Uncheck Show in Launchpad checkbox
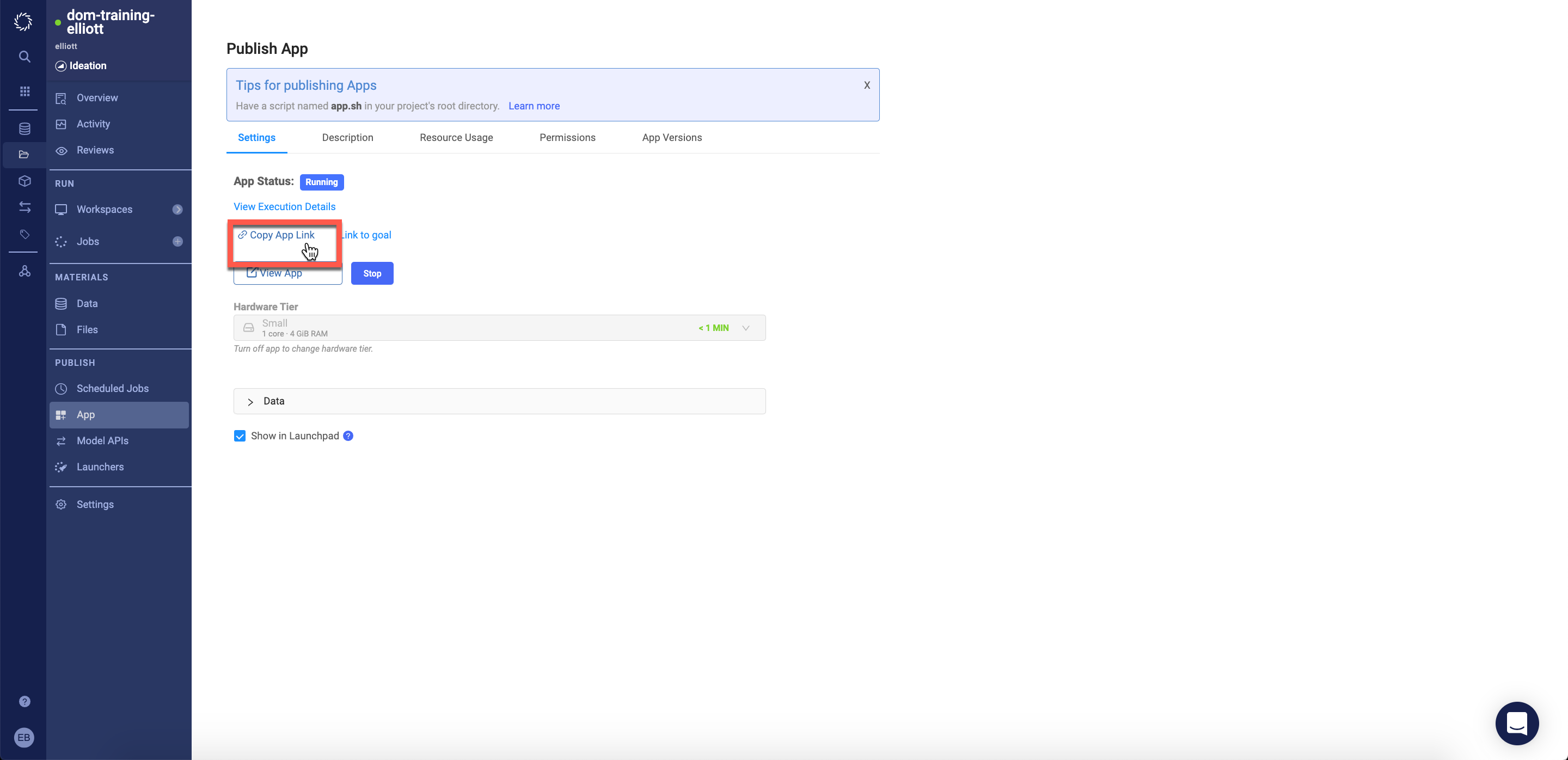The height and width of the screenshot is (760, 1568). (240, 436)
